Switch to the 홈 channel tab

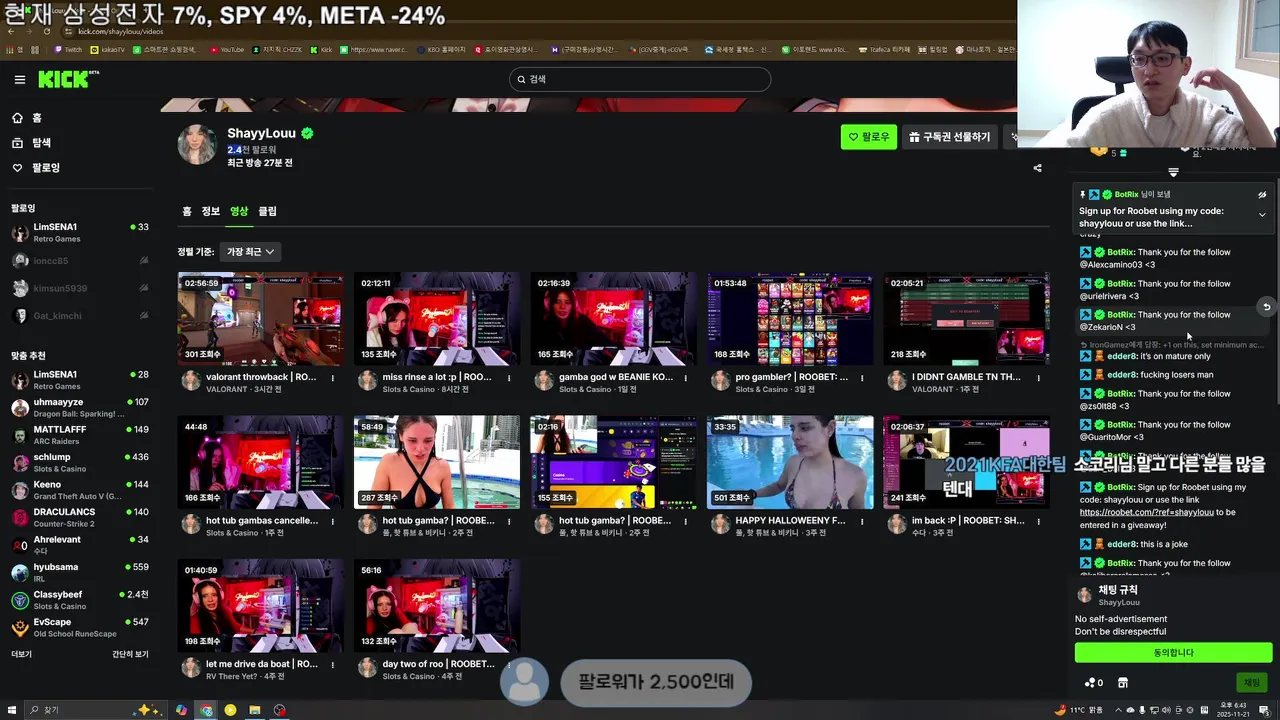(187, 211)
